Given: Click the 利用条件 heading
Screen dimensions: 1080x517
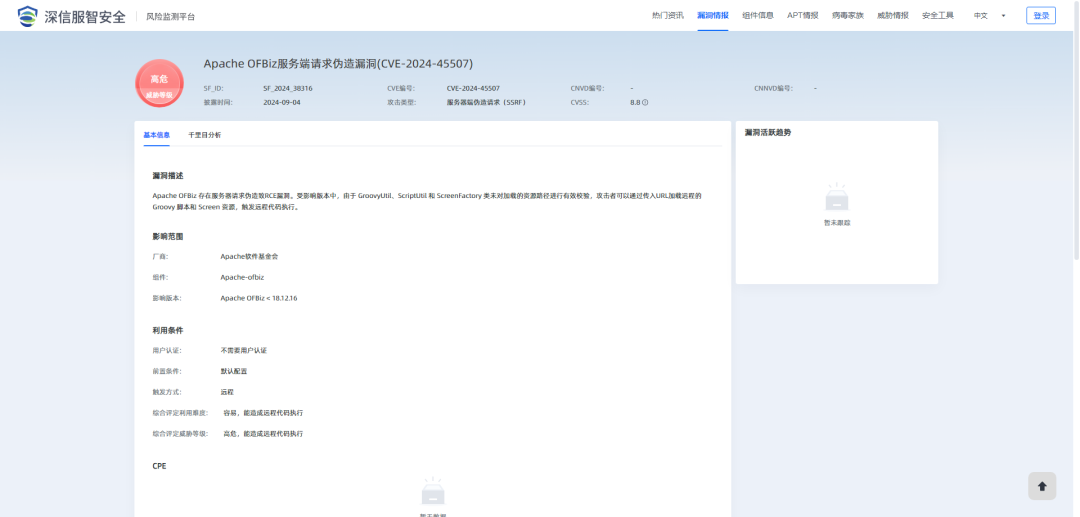Looking at the screenshot, I should 168,330.
